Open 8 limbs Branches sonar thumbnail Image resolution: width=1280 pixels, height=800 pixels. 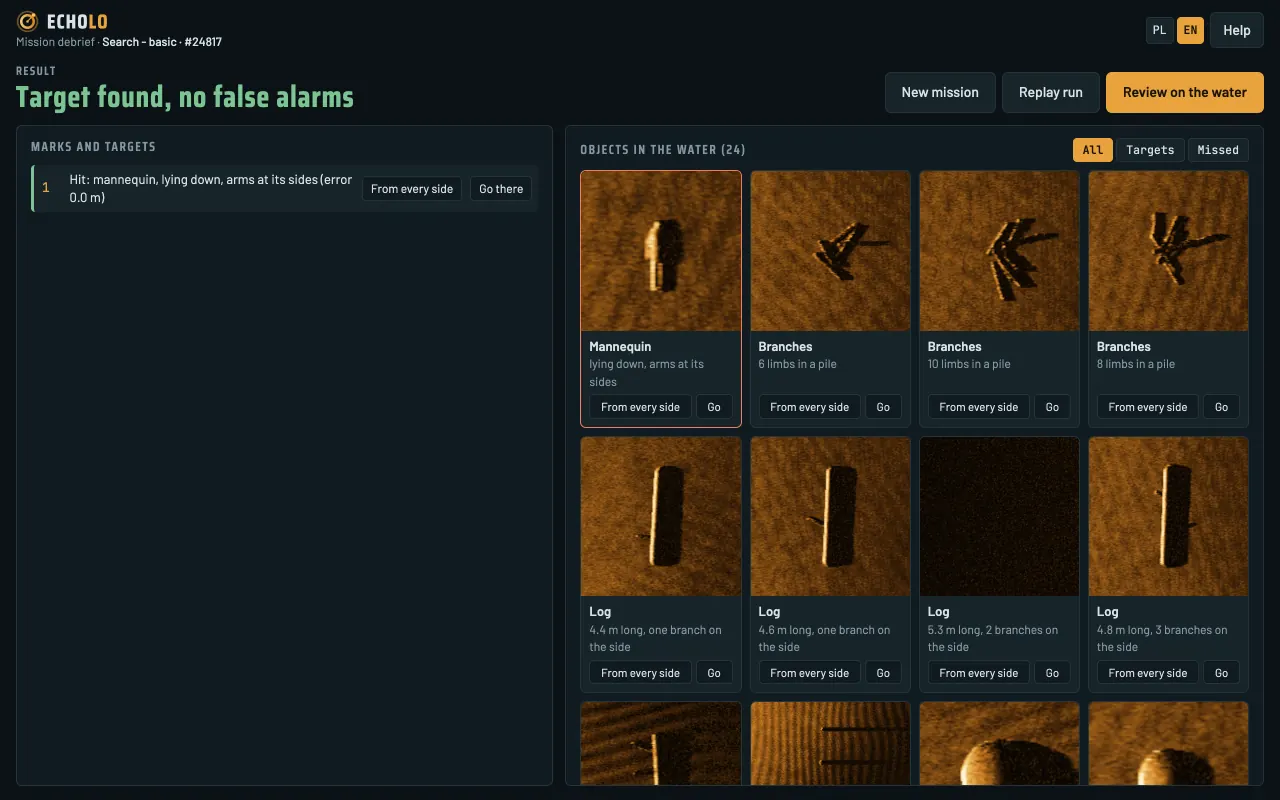click(x=1168, y=251)
